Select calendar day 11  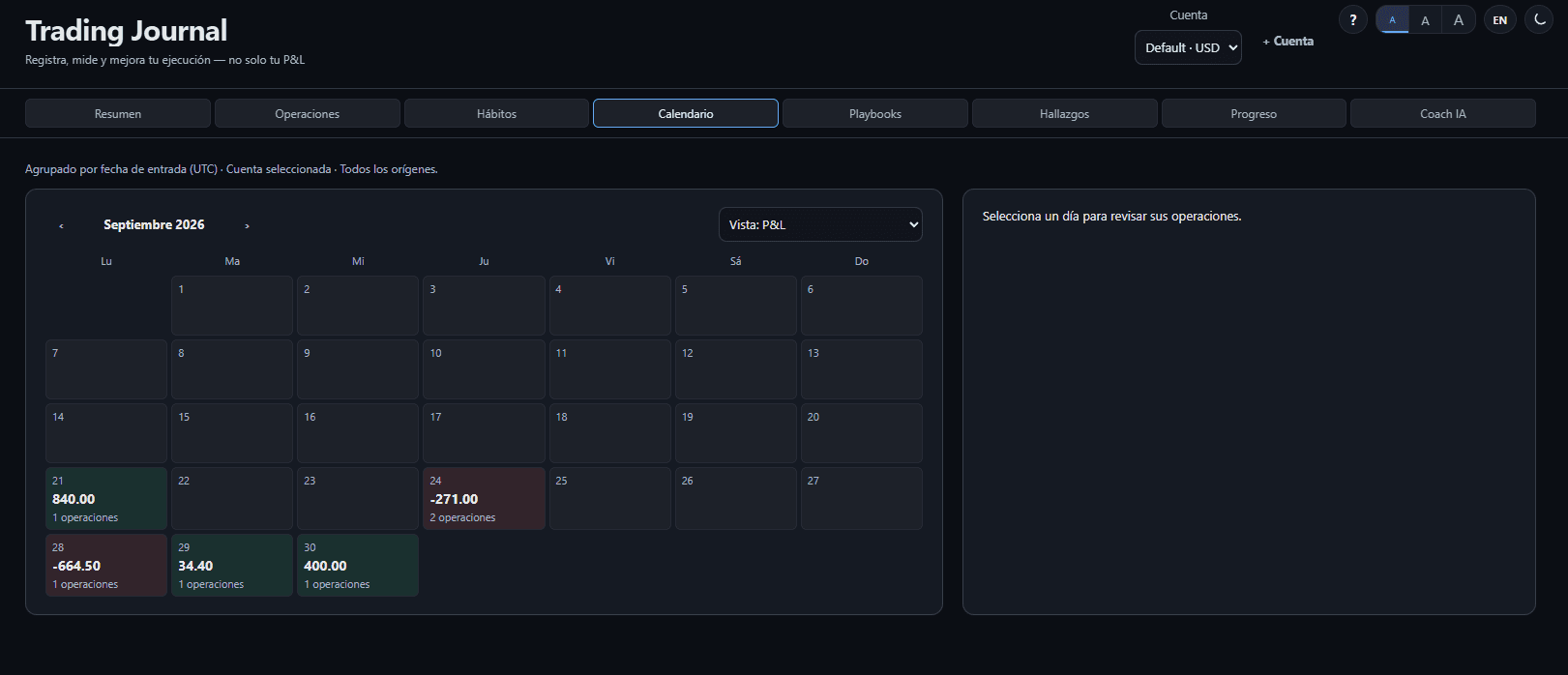pos(610,369)
